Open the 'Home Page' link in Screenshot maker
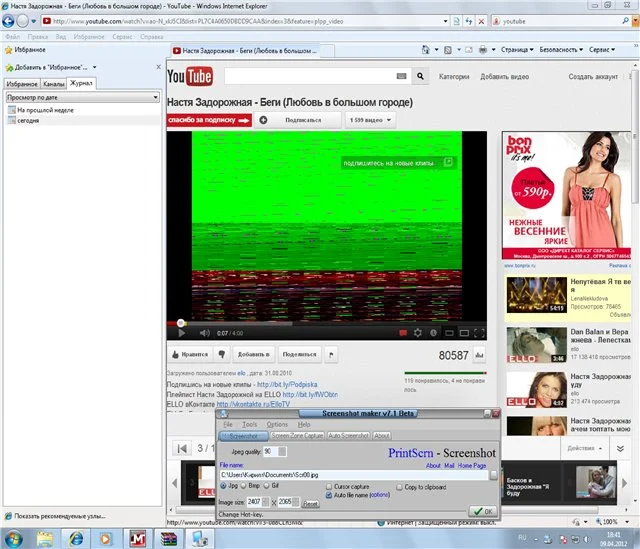The width and height of the screenshot is (640, 549). point(472,466)
